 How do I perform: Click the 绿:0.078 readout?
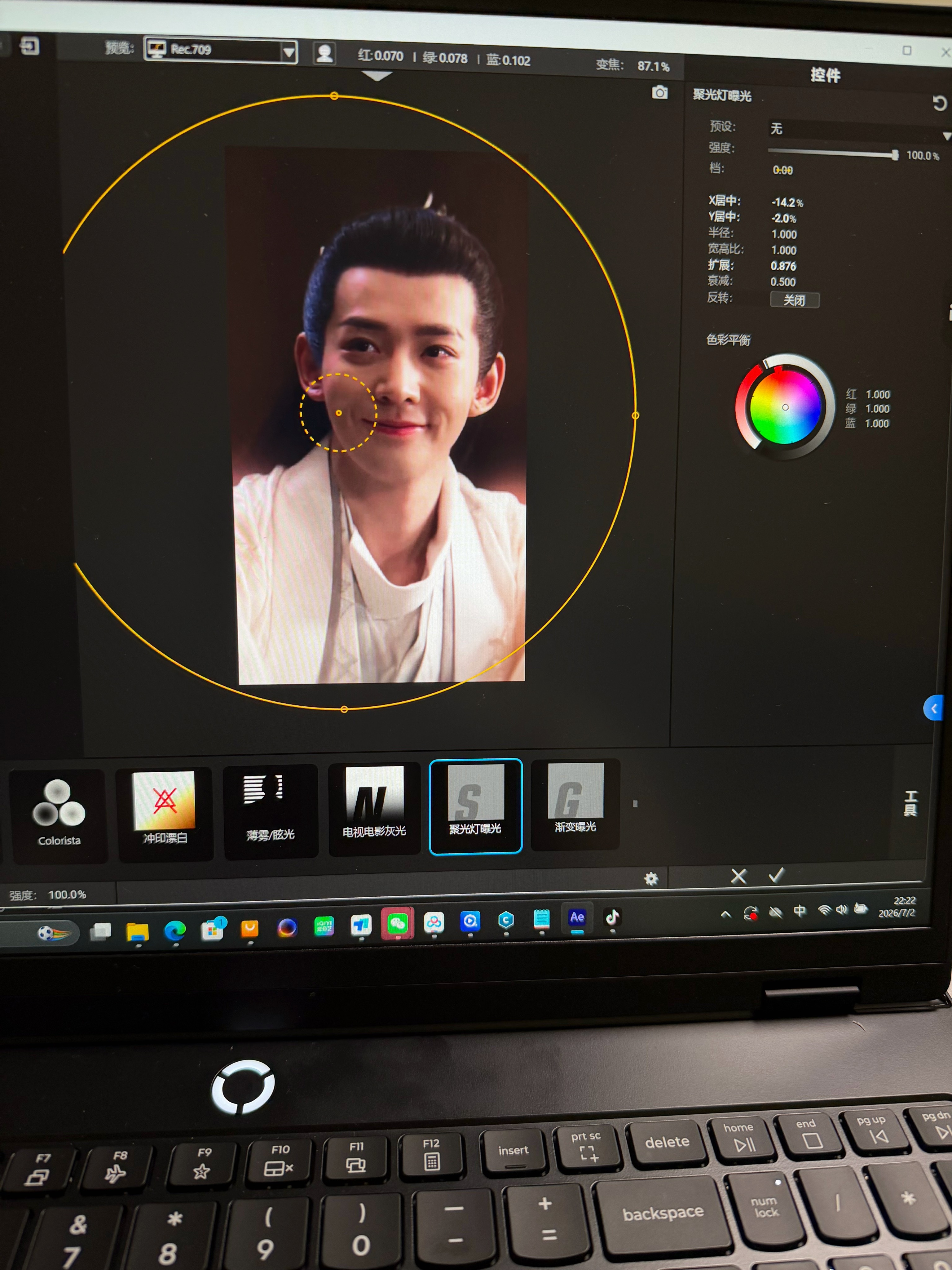[x=445, y=58]
